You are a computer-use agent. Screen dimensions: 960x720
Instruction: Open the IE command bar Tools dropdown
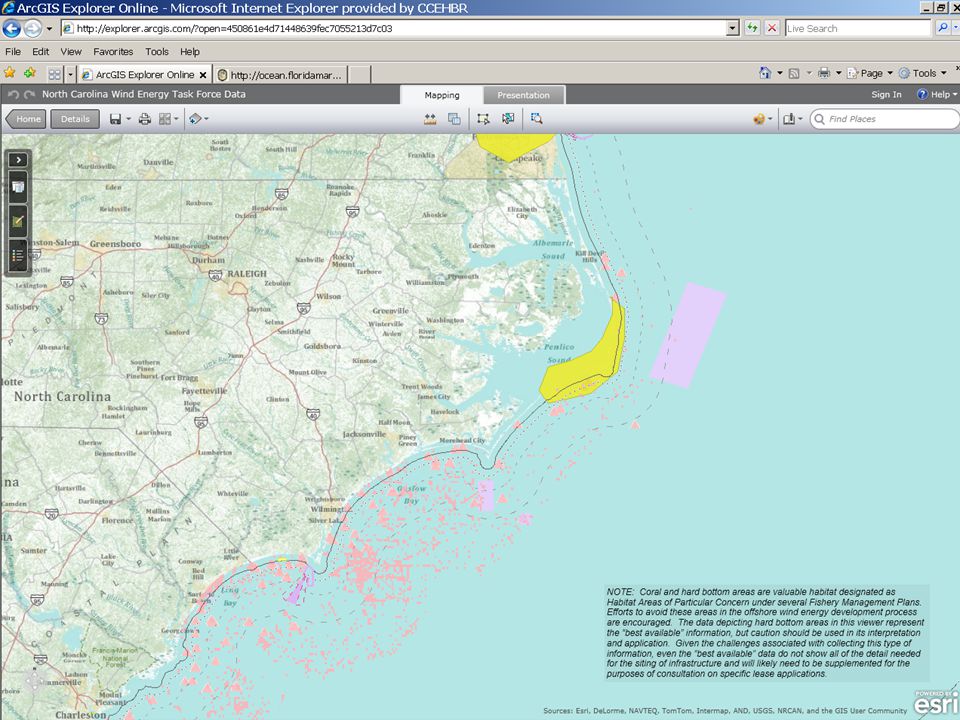tap(922, 73)
